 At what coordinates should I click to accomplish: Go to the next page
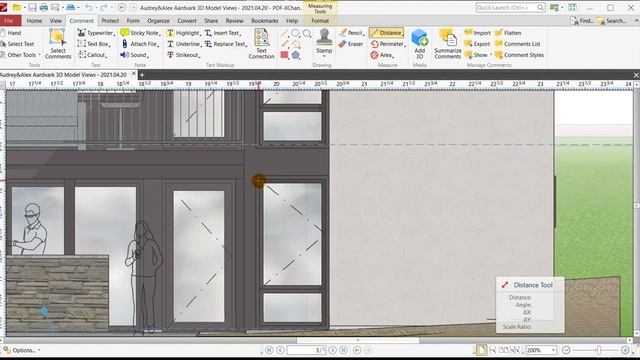(333, 350)
